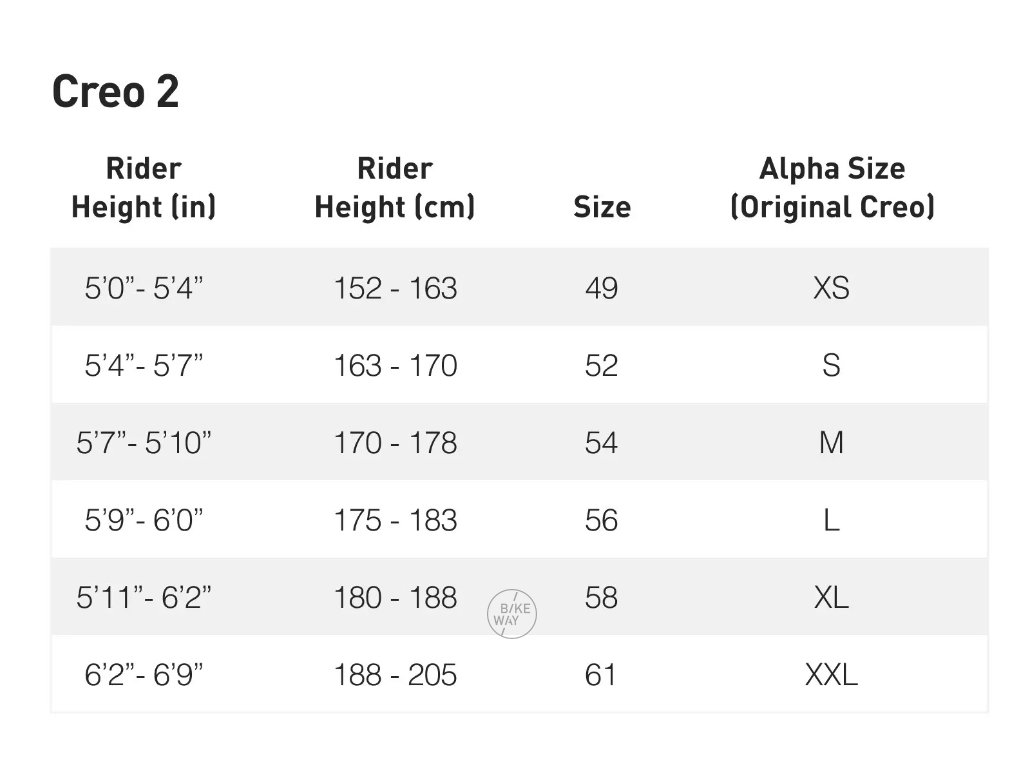This screenshot has height=768, width=1024.
Task: Click size 56 in the table
Action: [602, 520]
